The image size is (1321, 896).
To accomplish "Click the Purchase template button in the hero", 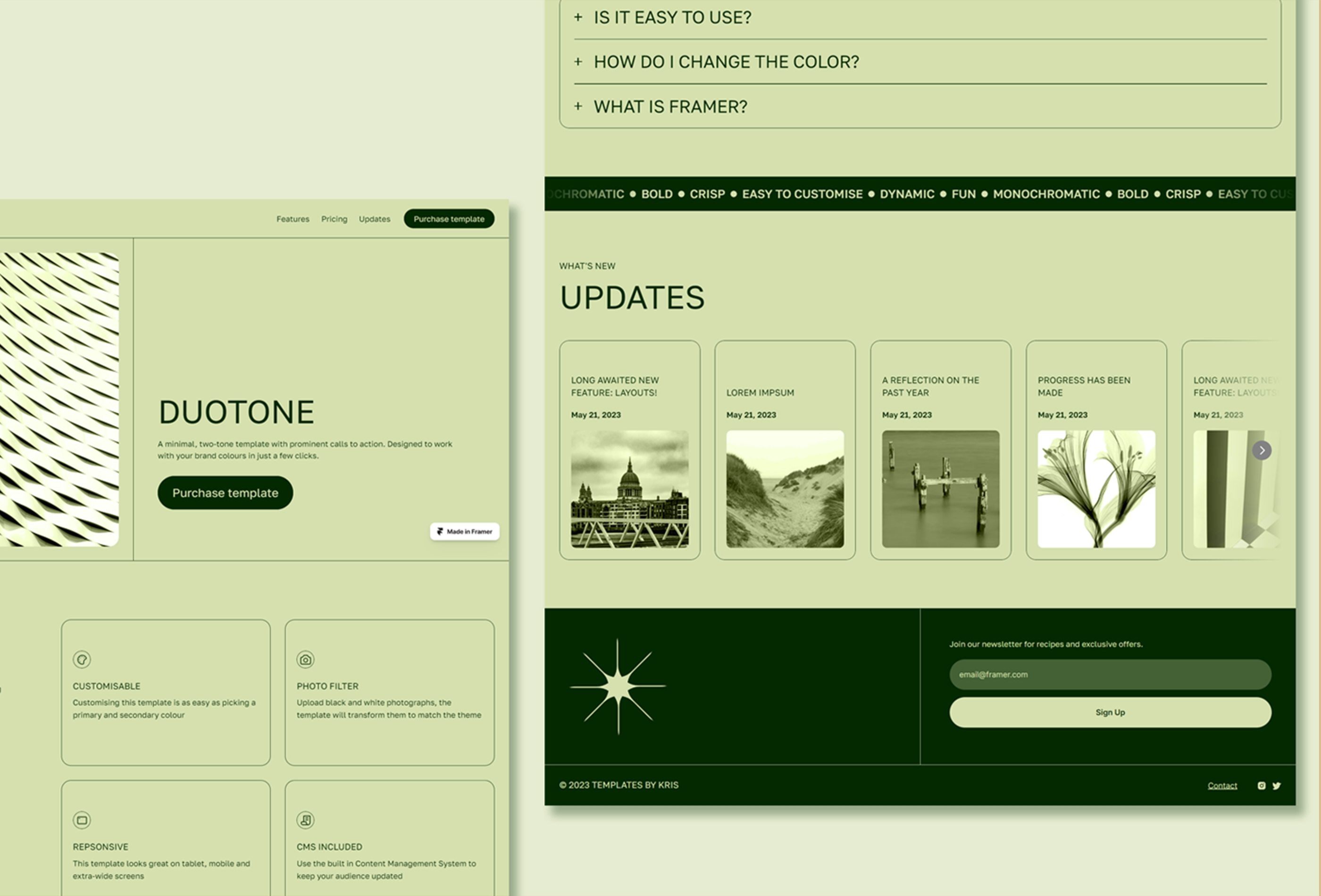I will [x=225, y=493].
